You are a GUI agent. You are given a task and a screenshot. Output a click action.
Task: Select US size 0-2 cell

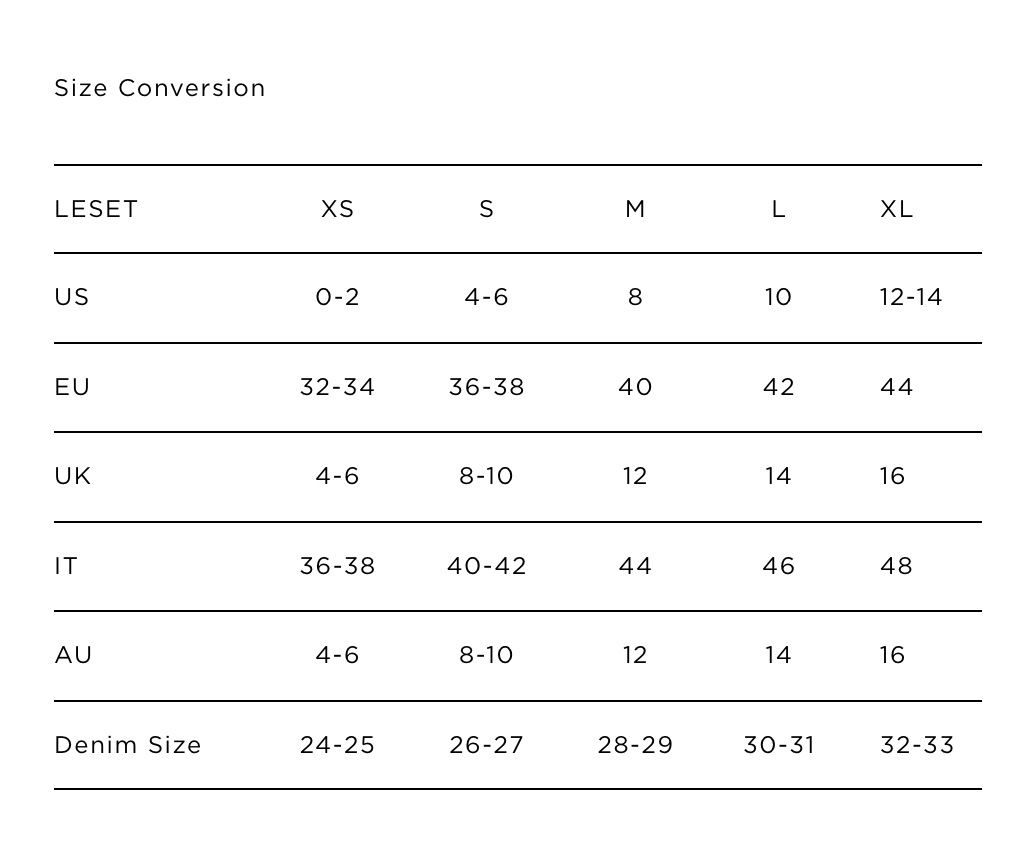(x=337, y=297)
